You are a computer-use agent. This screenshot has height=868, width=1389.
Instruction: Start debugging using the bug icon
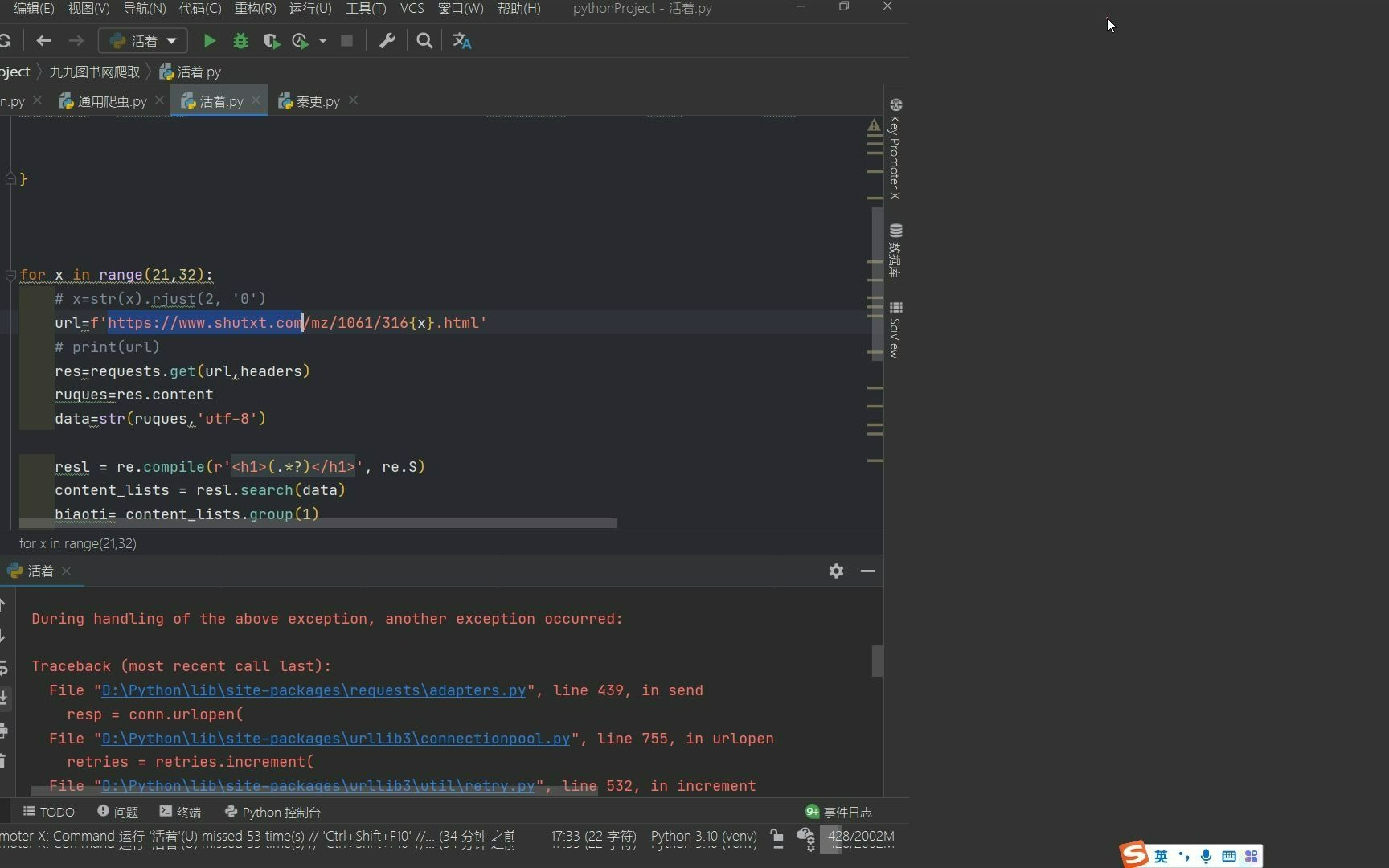[241, 41]
